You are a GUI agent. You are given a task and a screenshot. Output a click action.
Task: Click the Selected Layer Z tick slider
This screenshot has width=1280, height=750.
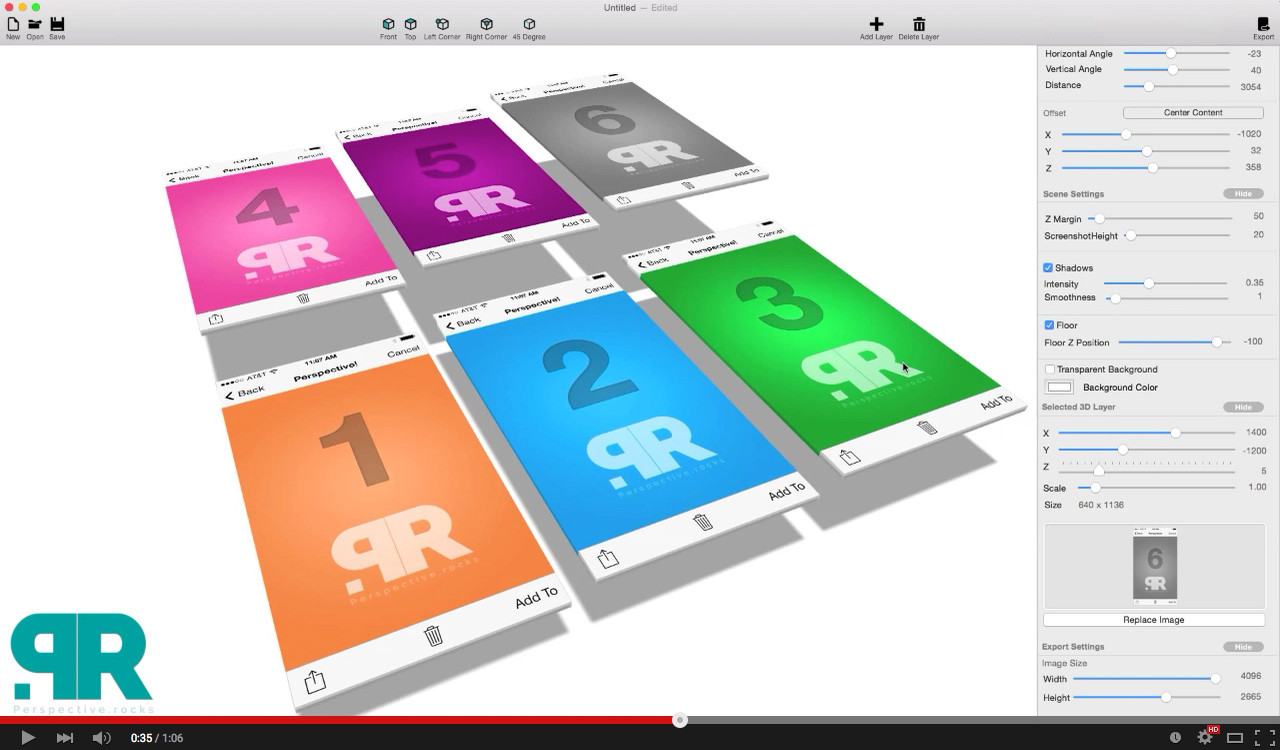(1146, 468)
